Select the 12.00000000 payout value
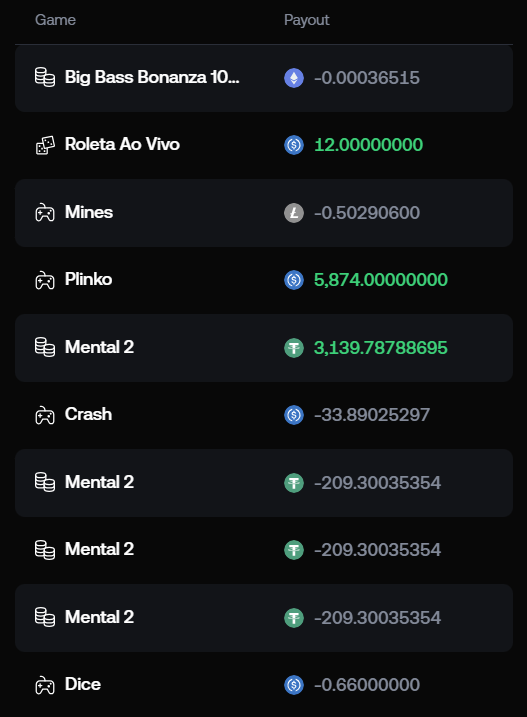Screen dimensions: 527x717 coord(368,145)
